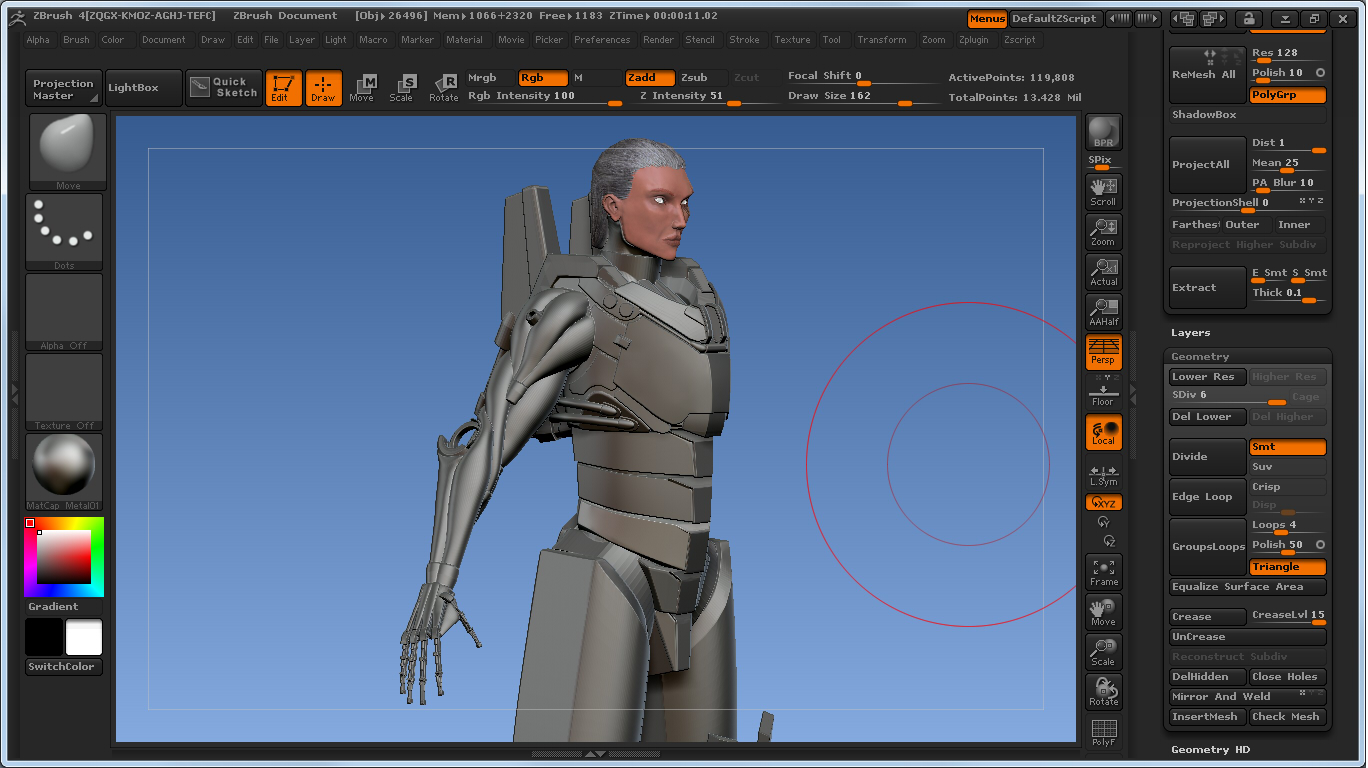Image resolution: width=1368 pixels, height=768 pixels.
Task: Click the SwitchColor button
Action: 64,667
